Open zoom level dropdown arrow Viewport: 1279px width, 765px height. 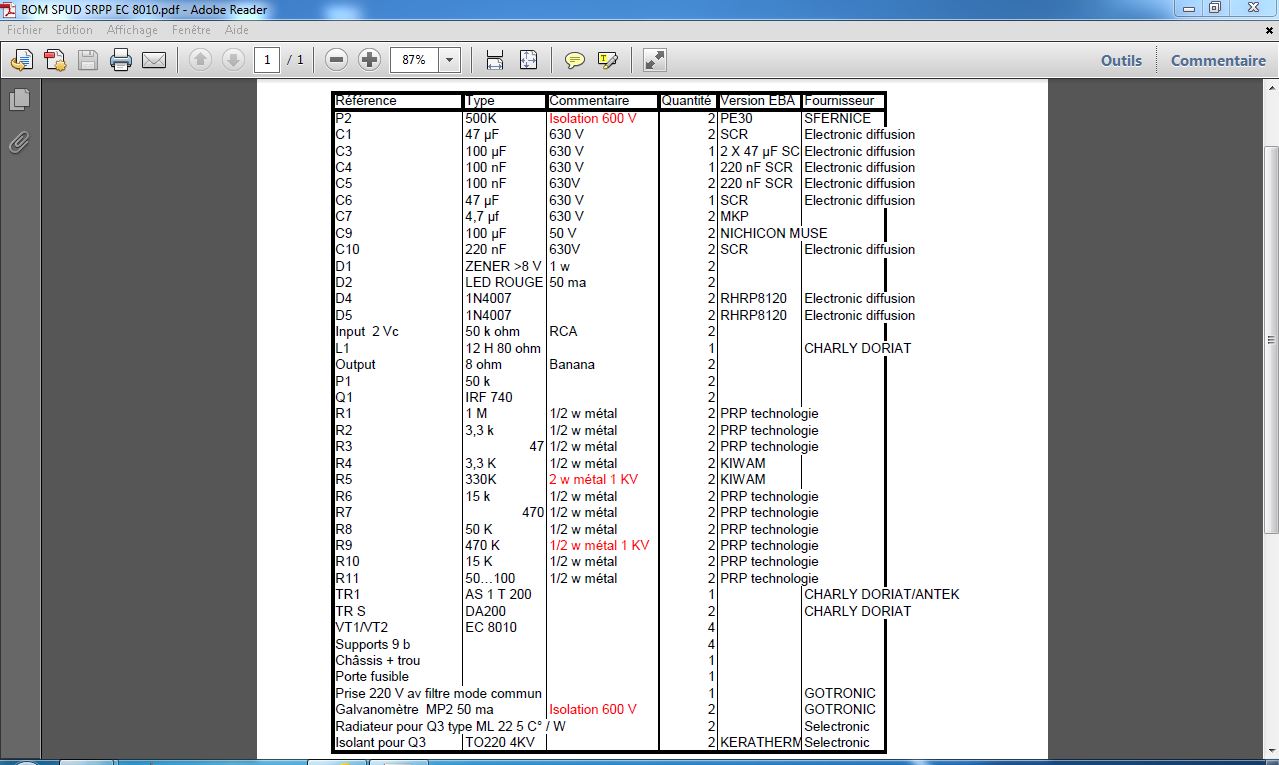click(x=449, y=60)
